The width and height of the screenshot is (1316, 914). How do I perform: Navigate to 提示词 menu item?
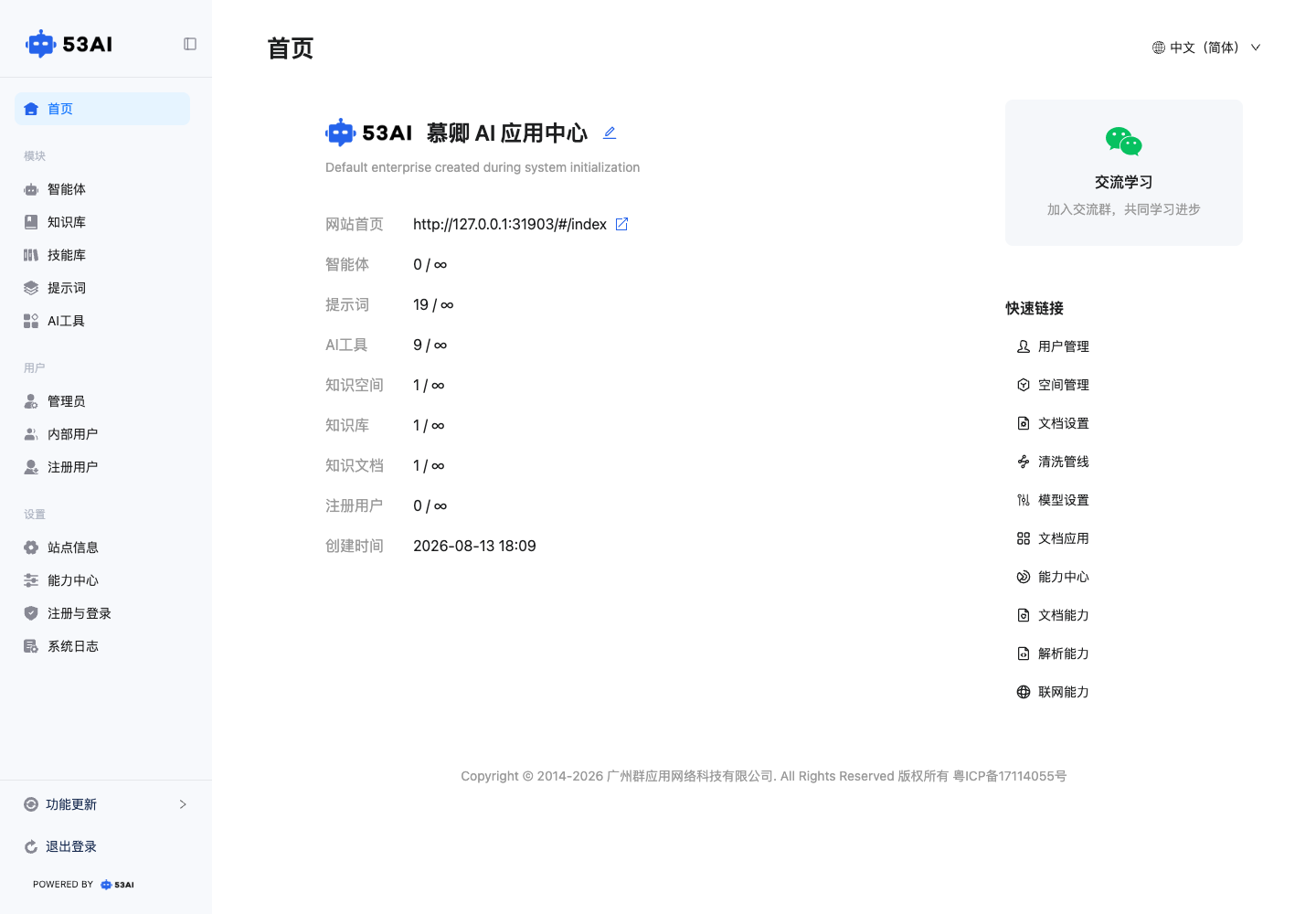pos(102,288)
